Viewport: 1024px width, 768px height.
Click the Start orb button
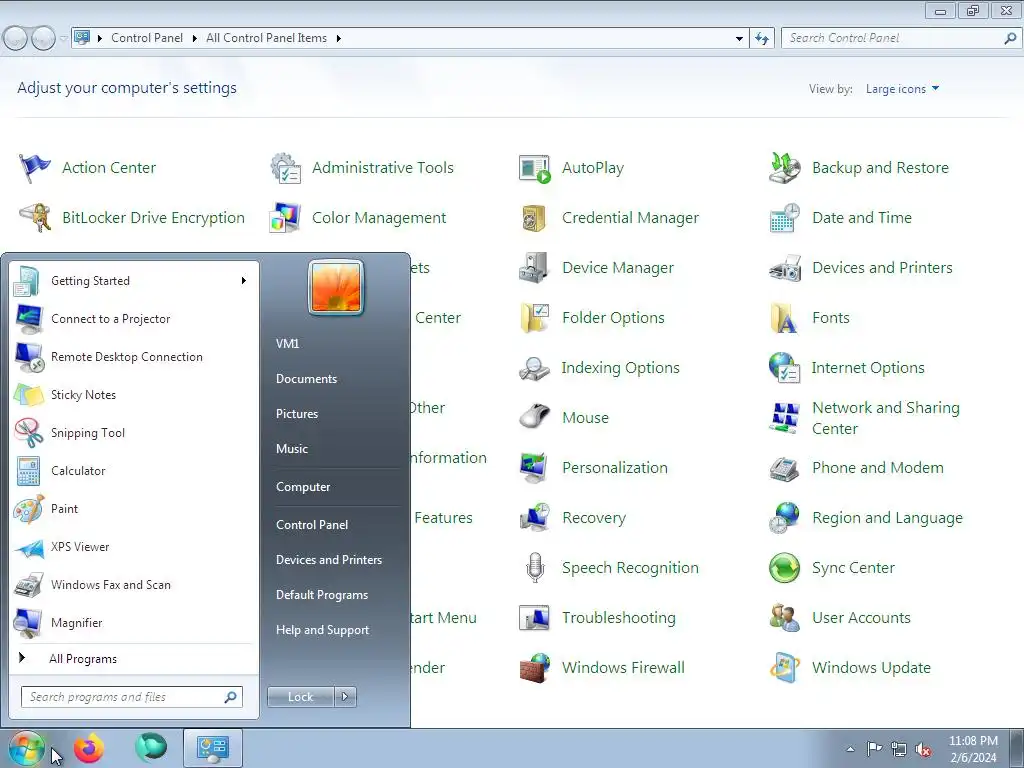tap(26, 748)
